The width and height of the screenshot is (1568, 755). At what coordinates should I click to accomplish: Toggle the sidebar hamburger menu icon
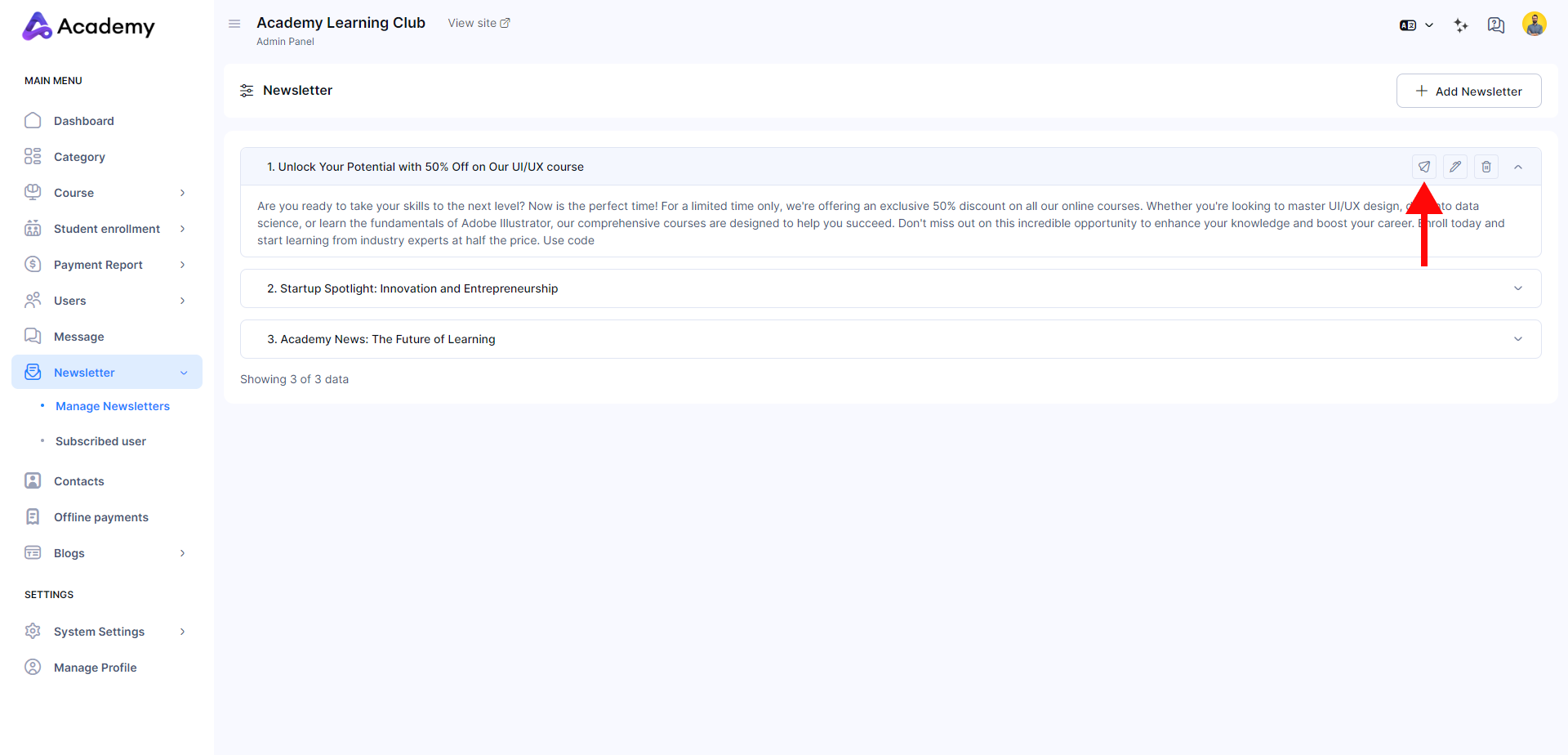click(x=234, y=24)
